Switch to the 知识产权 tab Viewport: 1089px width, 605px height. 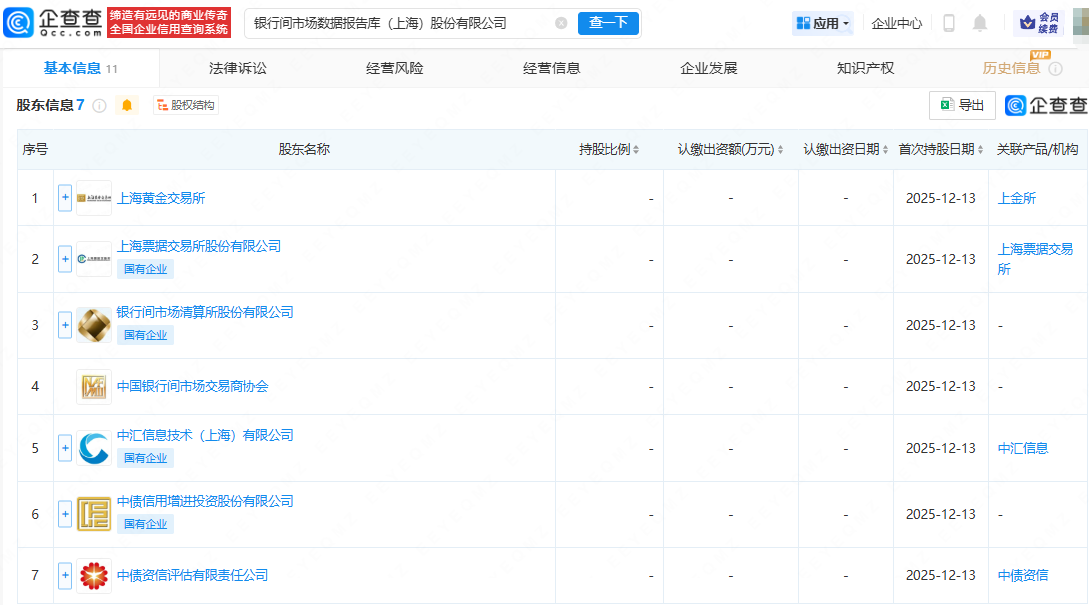pyautogui.click(x=865, y=68)
